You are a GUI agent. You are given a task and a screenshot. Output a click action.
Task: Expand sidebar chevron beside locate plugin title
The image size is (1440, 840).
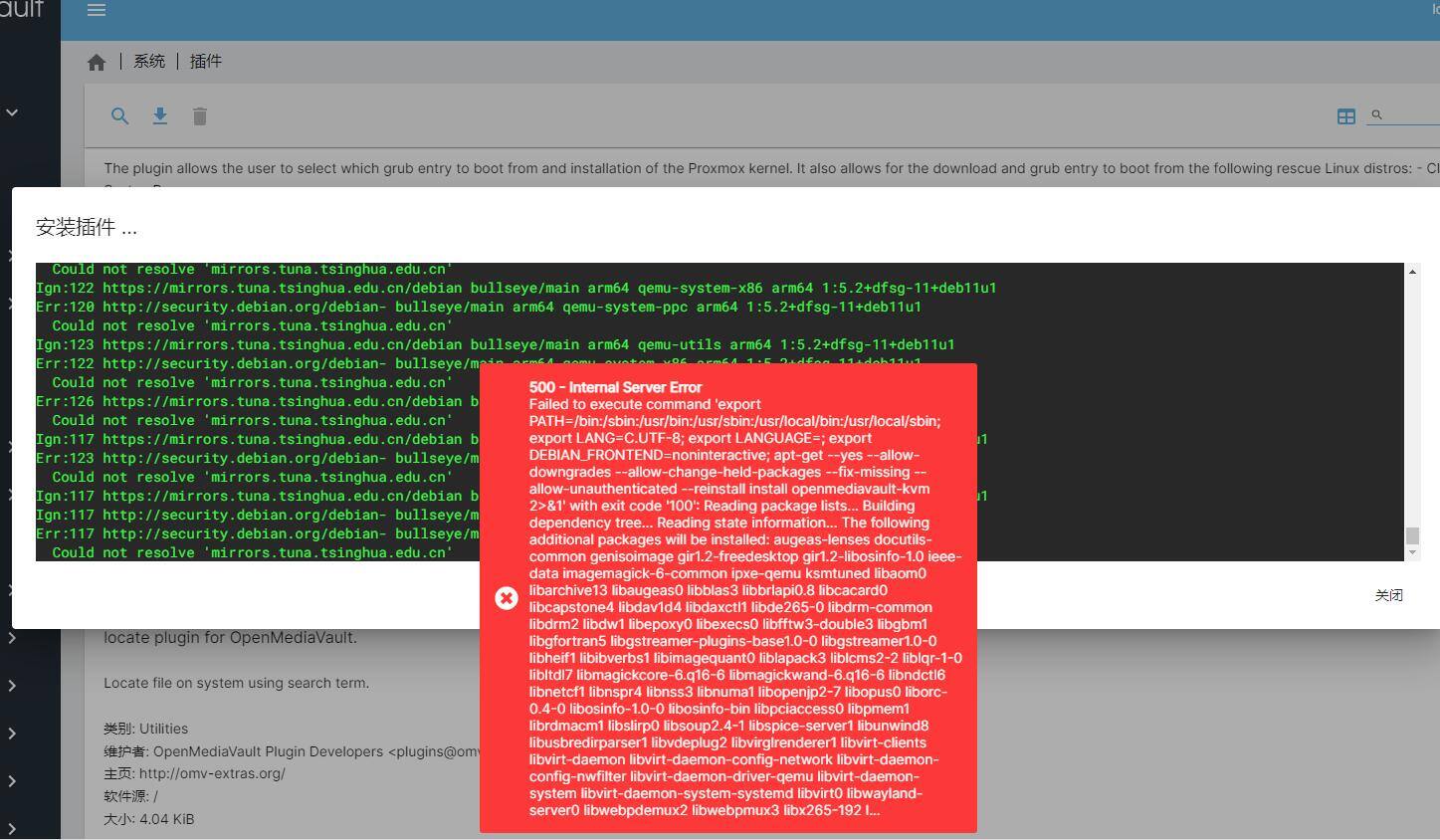[12, 638]
